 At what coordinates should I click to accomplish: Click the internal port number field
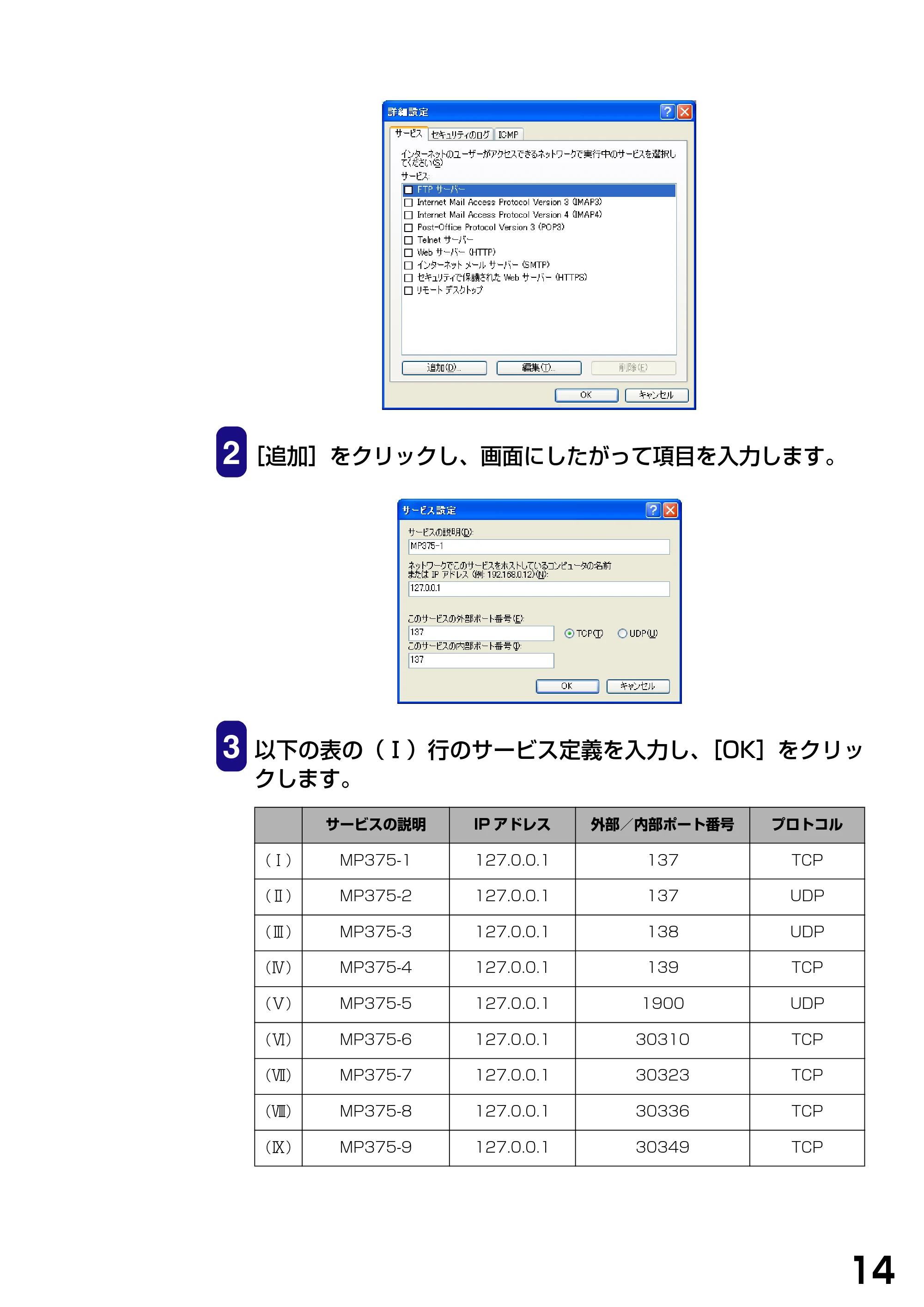[x=481, y=660]
